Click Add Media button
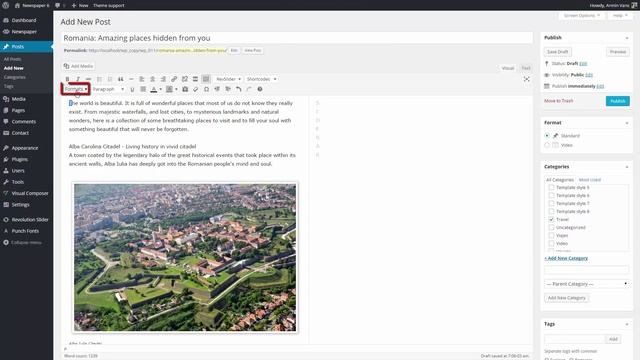This screenshot has width=640, height=360. click(x=79, y=66)
